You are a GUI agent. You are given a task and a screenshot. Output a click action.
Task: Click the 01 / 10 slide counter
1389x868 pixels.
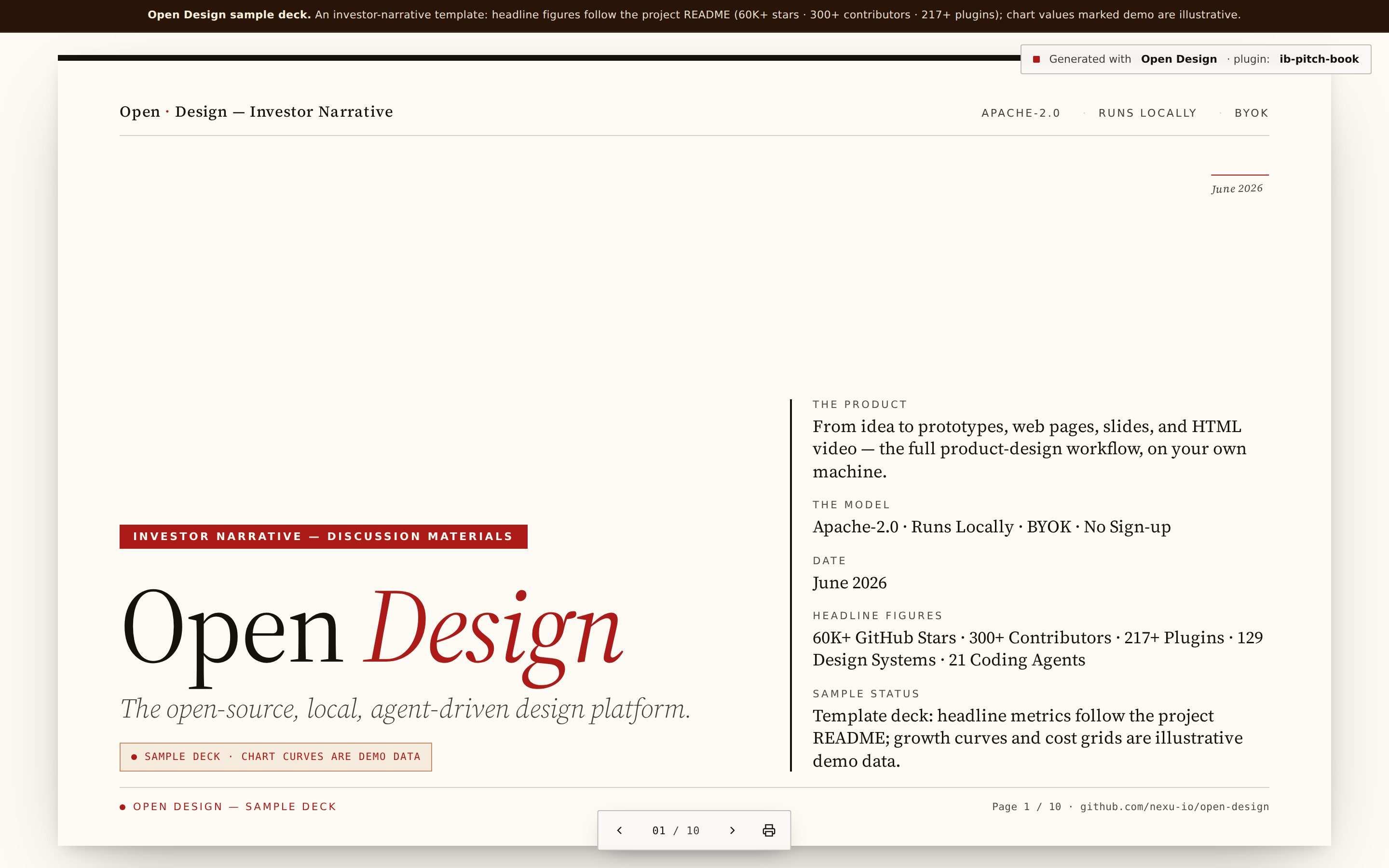(x=676, y=831)
